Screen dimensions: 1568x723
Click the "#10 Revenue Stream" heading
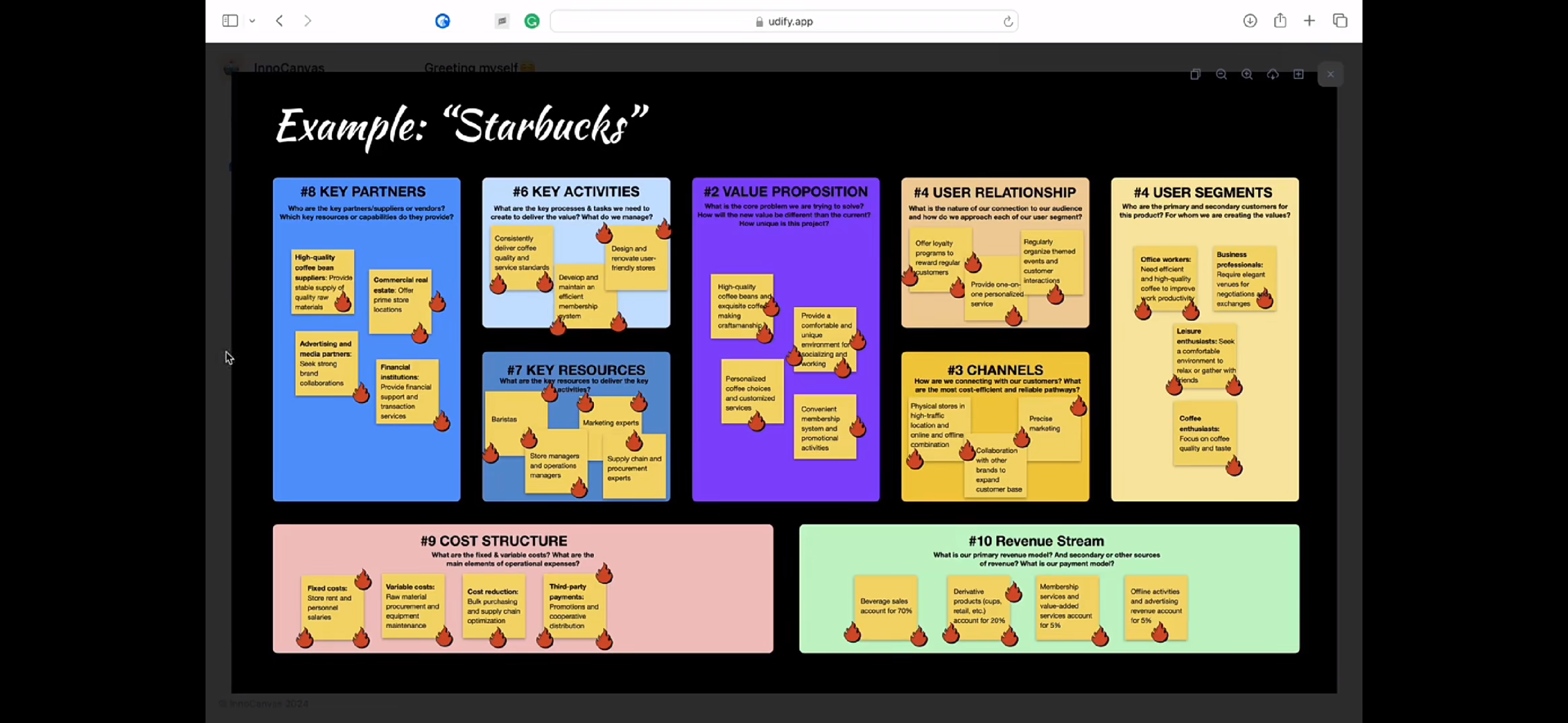coord(1036,541)
